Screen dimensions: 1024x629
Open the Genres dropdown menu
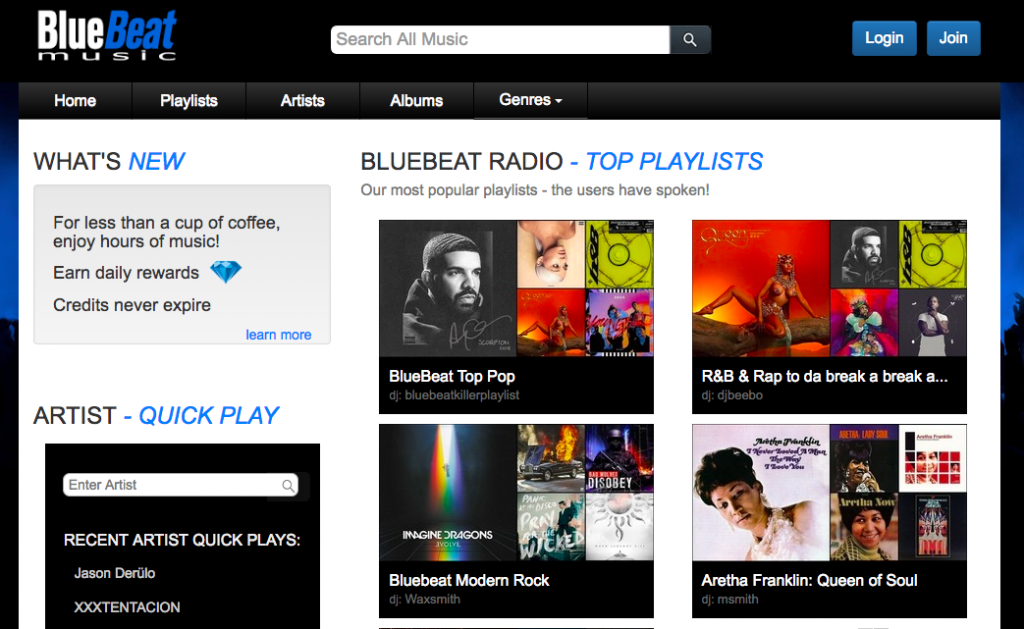tap(530, 100)
